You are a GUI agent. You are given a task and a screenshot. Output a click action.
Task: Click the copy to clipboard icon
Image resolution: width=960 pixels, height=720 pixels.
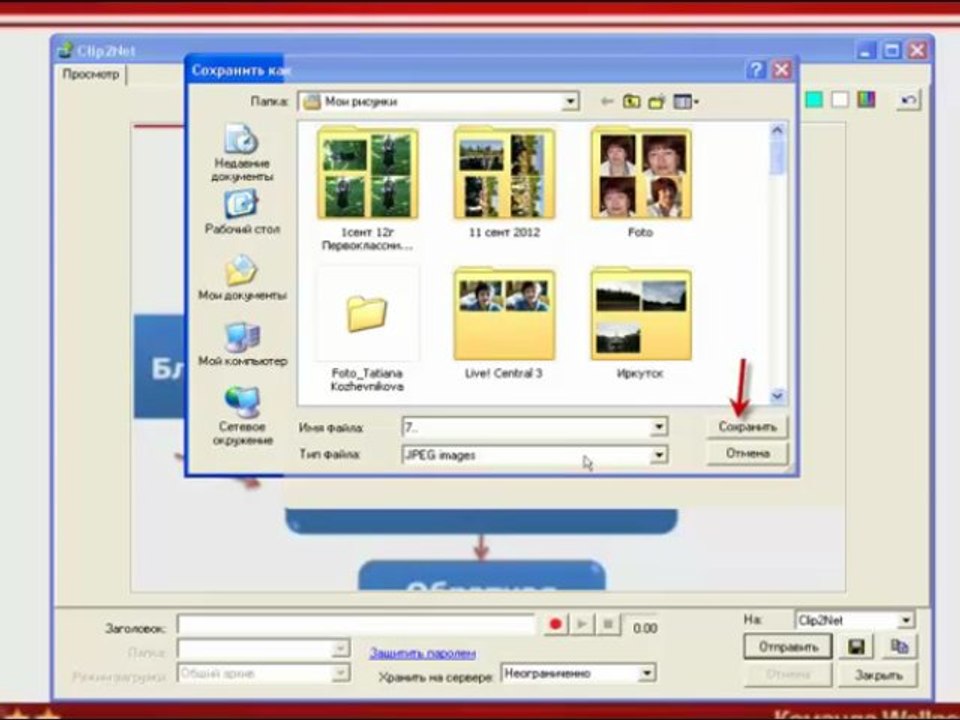(x=899, y=647)
